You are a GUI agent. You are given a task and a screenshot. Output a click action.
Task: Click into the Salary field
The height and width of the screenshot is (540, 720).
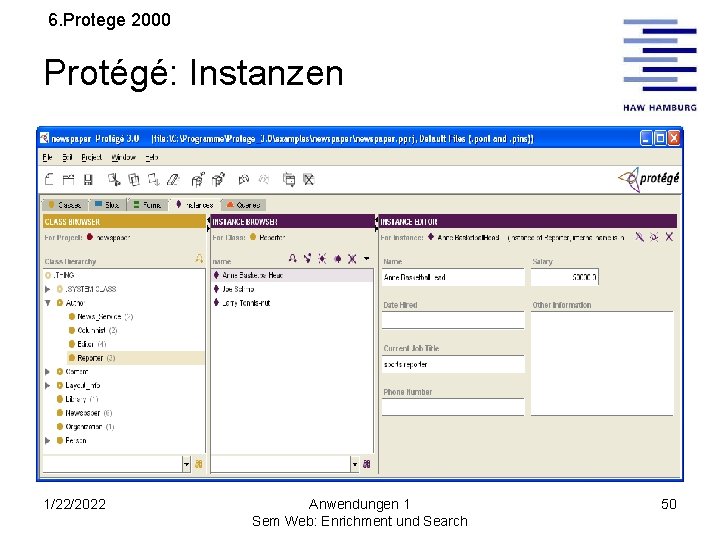[565, 277]
